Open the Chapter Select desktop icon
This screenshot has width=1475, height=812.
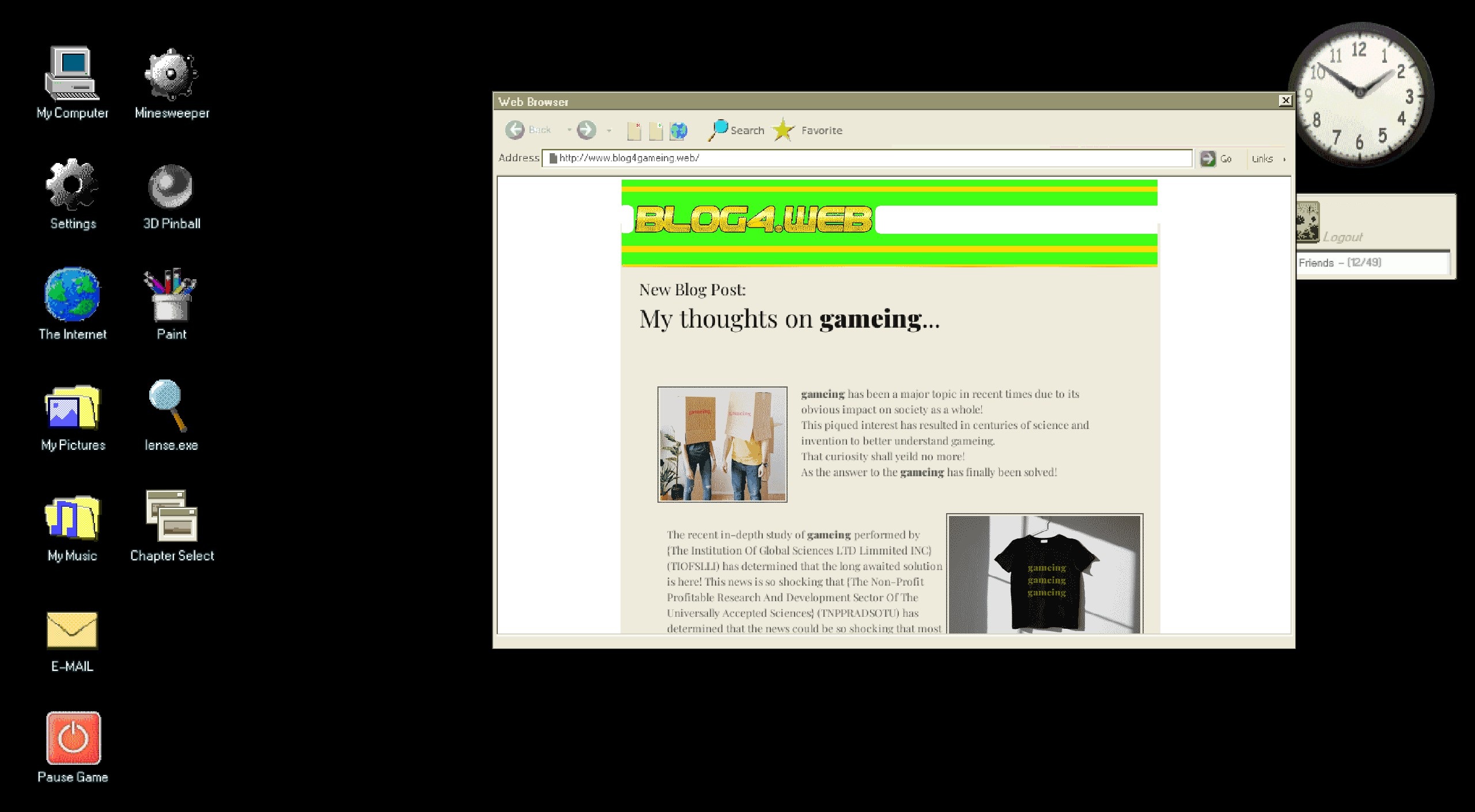172,516
